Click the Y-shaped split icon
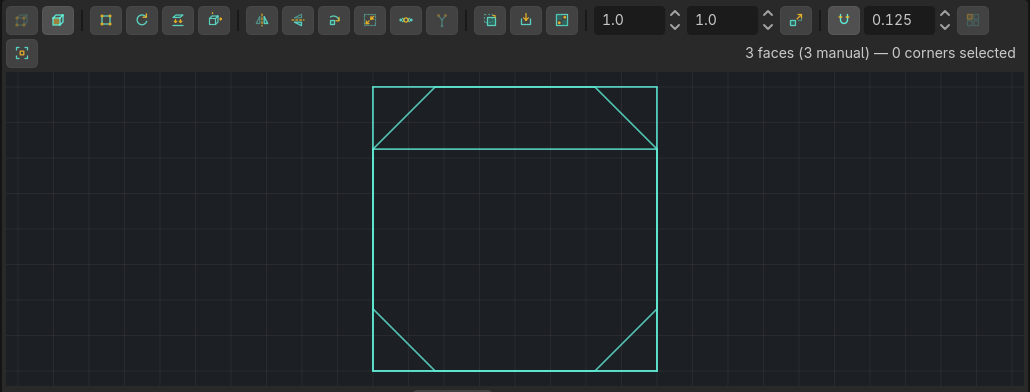 click(442, 20)
